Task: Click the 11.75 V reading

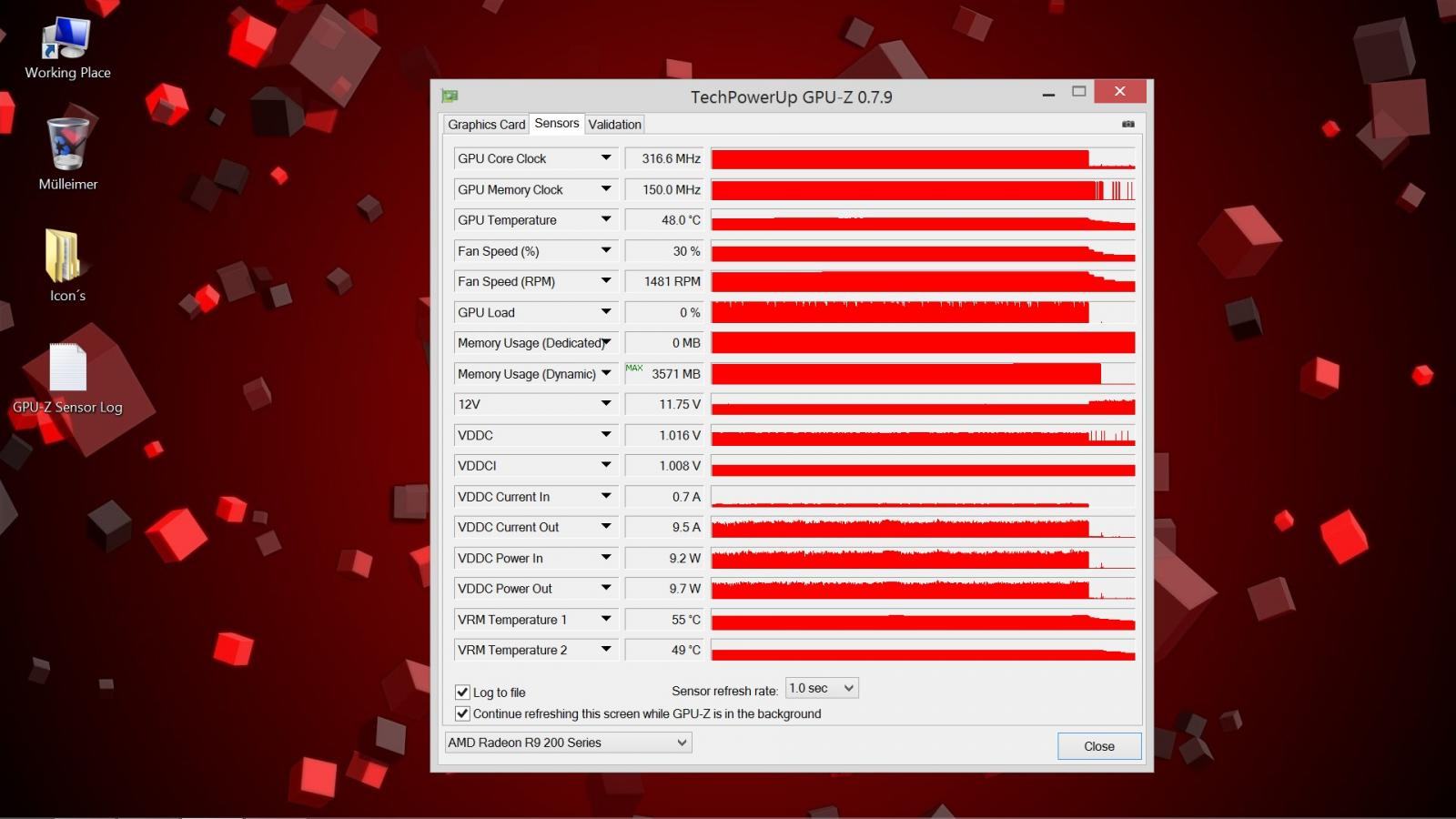Action: pos(665,404)
